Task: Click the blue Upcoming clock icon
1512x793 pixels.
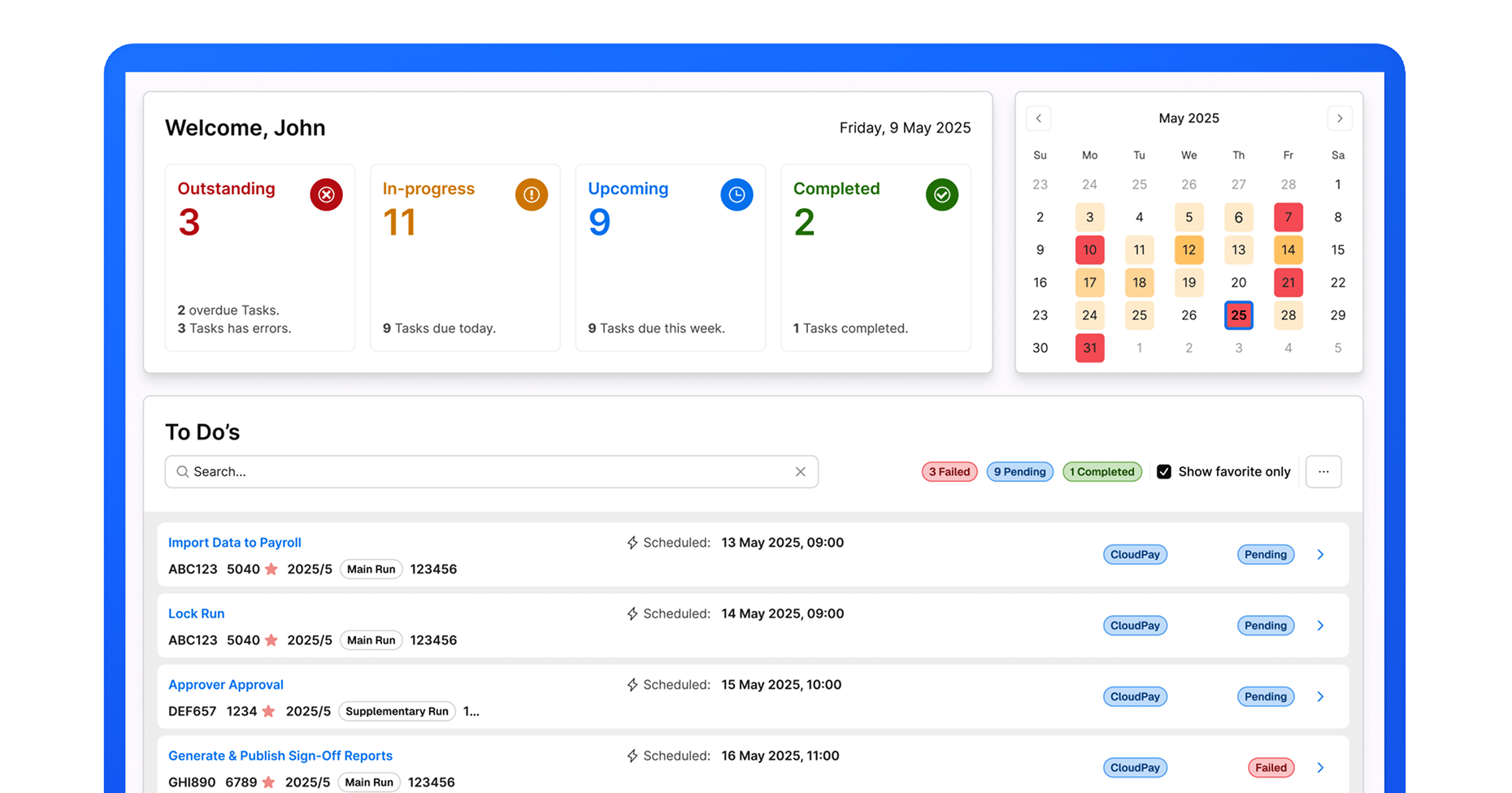Action: 736,194
